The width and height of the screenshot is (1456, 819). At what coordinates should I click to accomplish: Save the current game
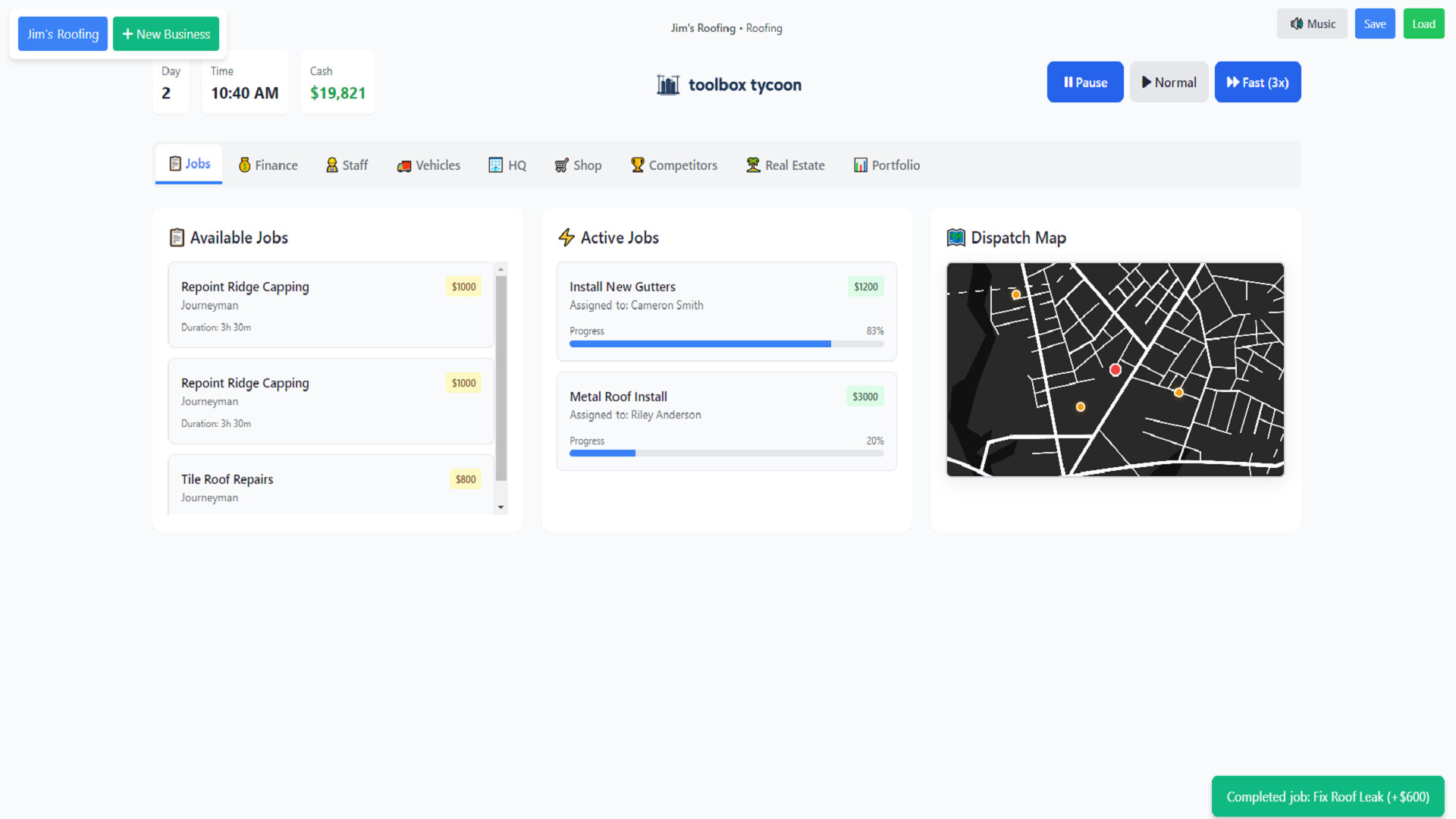pyautogui.click(x=1374, y=24)
